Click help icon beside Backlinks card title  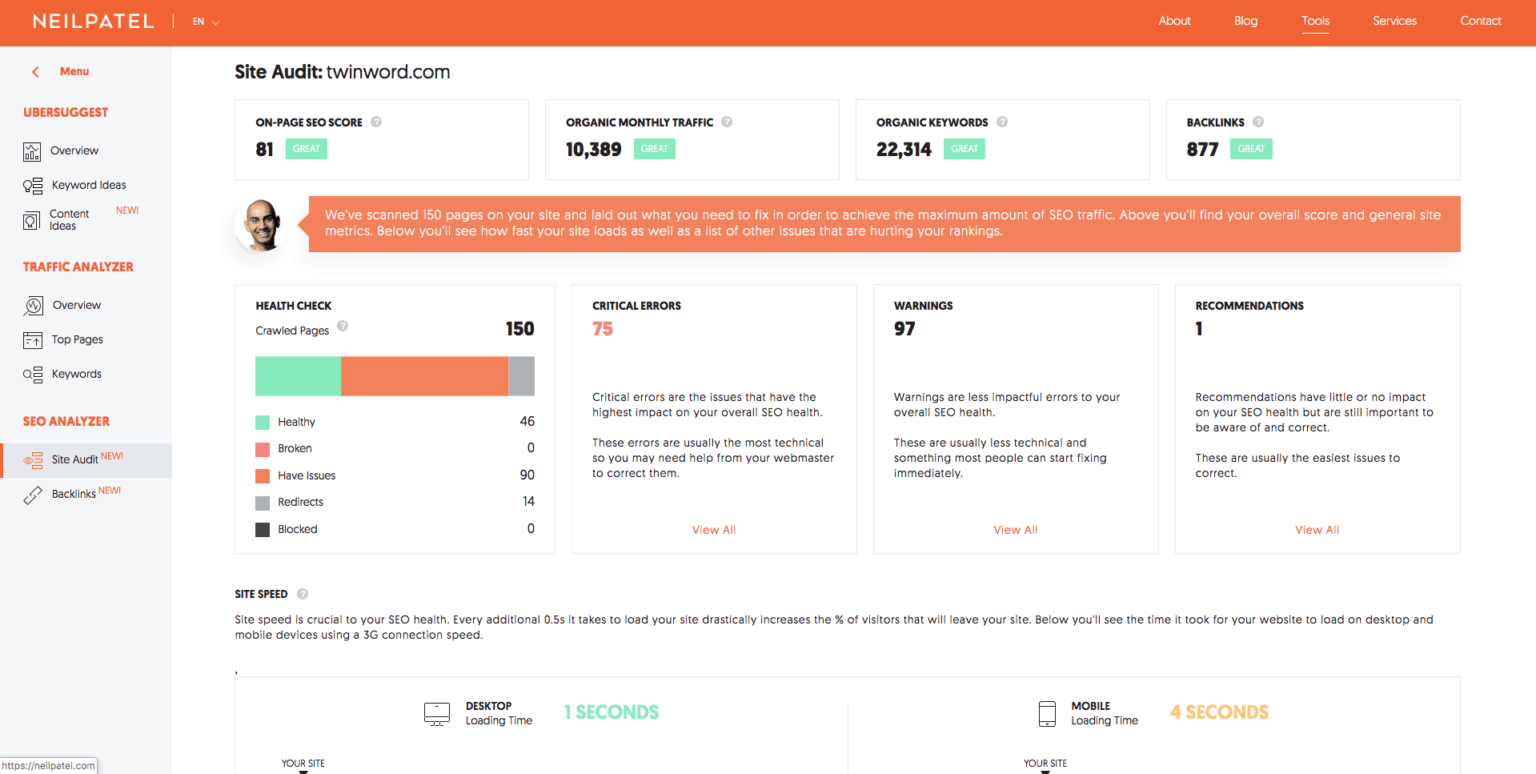point(1258,122)
